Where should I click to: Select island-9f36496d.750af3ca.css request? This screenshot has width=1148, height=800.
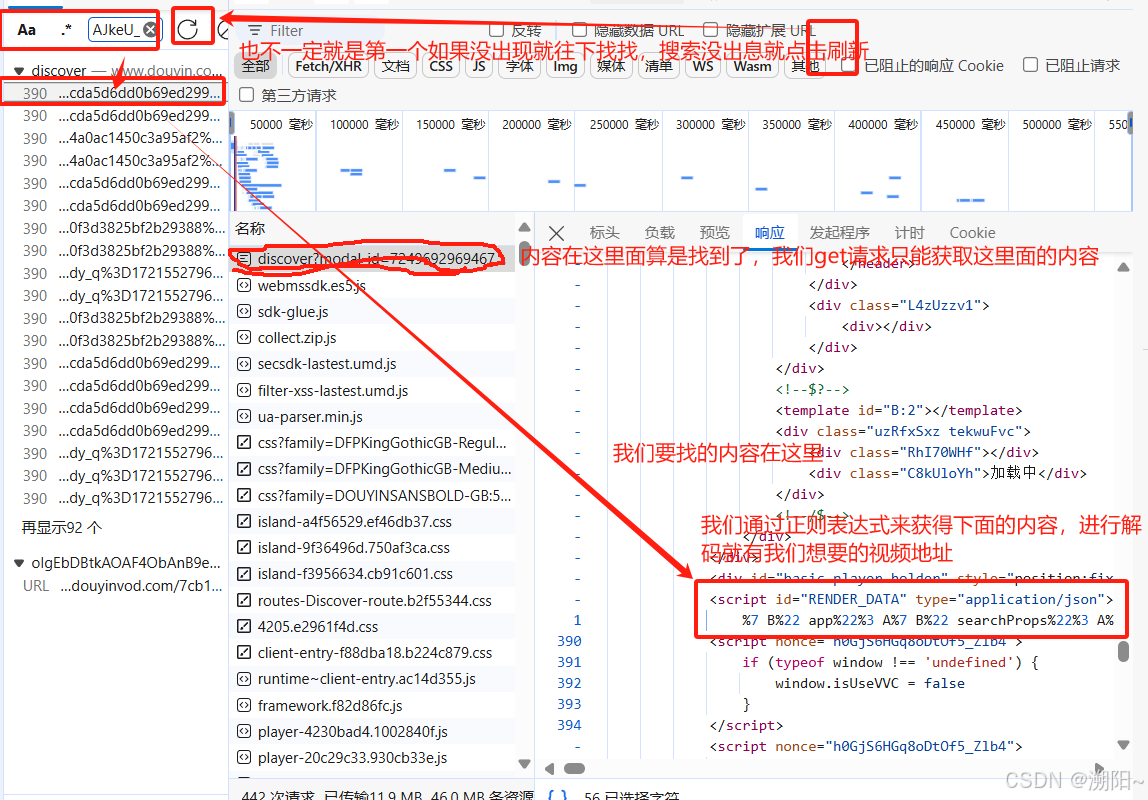click(x=373, y=548)
